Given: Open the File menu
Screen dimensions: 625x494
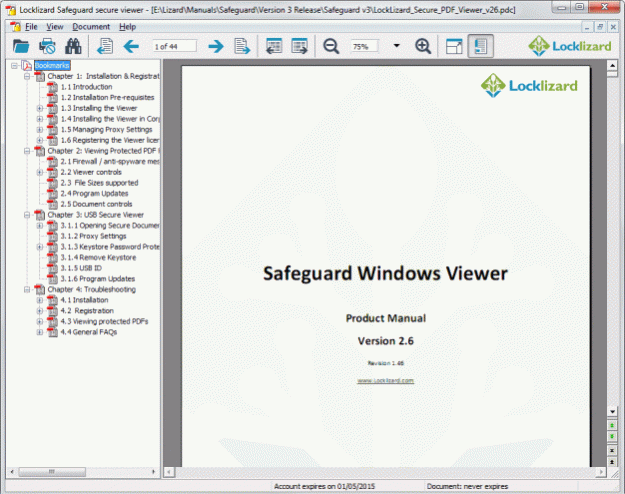Looking at the screenshot, I should point(31,27).
